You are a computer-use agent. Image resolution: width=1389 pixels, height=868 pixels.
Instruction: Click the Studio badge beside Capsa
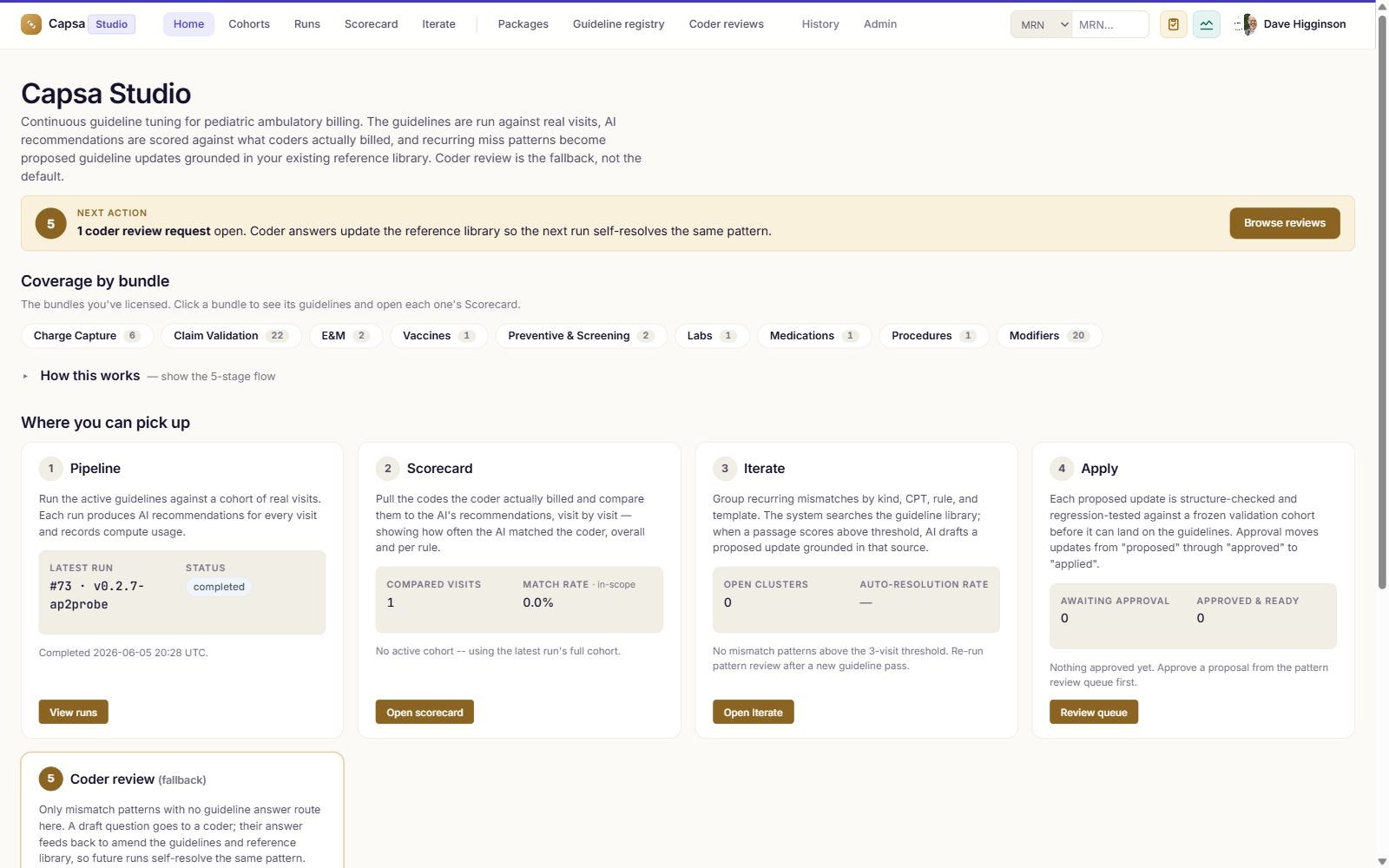[112, 24]
